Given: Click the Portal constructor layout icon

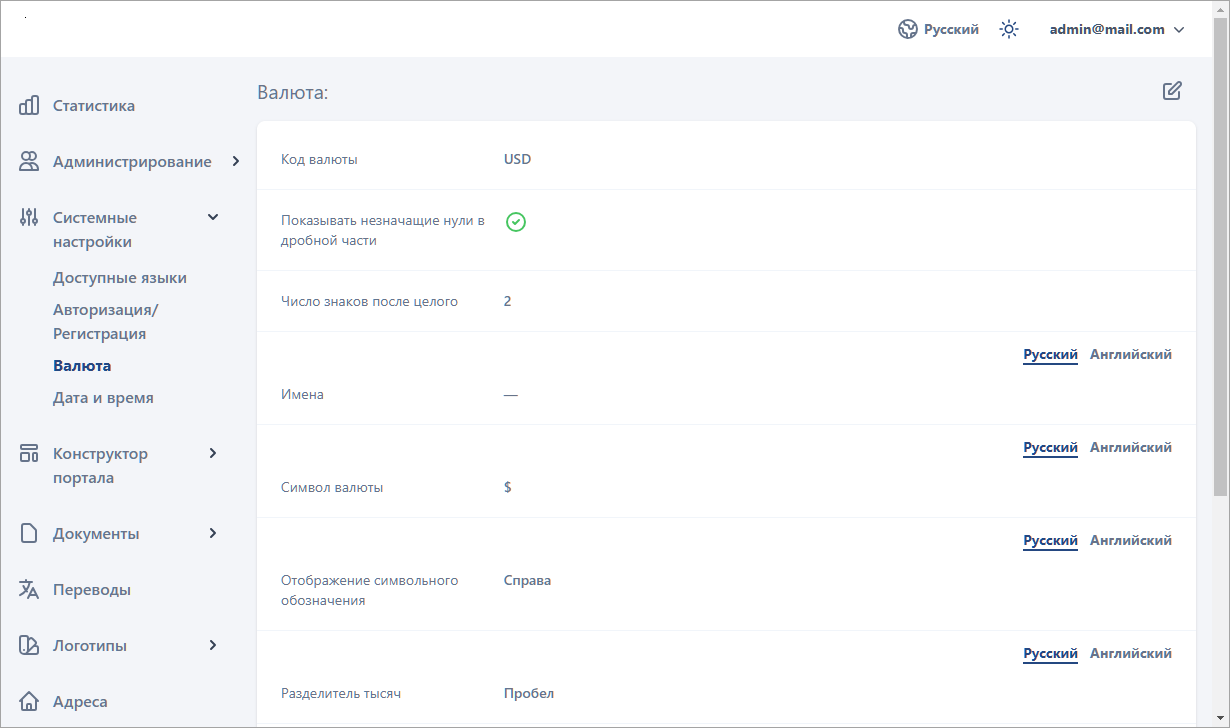Looking at the screenshot, I should 29,453.
